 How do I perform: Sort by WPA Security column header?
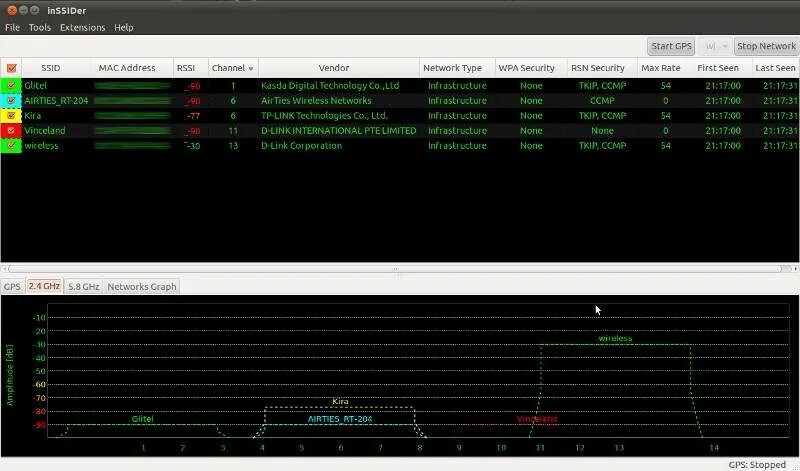click(x=526, y=68)
